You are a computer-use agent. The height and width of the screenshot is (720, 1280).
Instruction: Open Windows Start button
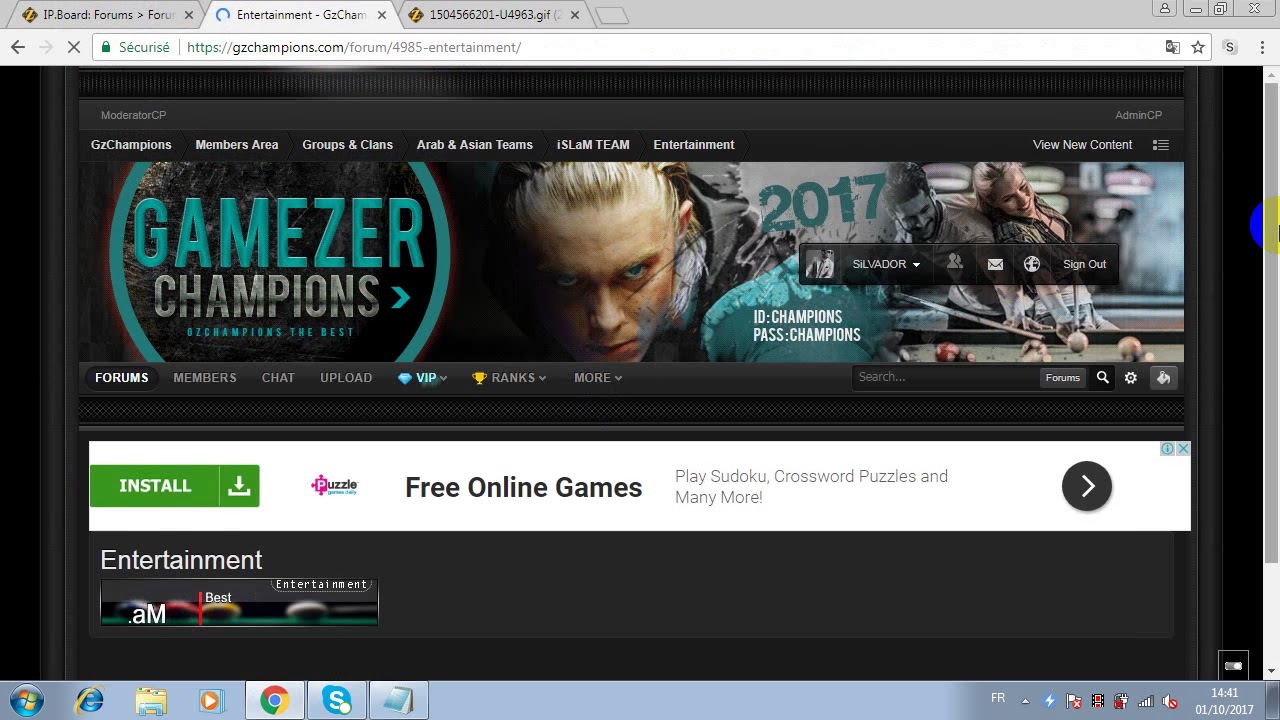(27, 700)
